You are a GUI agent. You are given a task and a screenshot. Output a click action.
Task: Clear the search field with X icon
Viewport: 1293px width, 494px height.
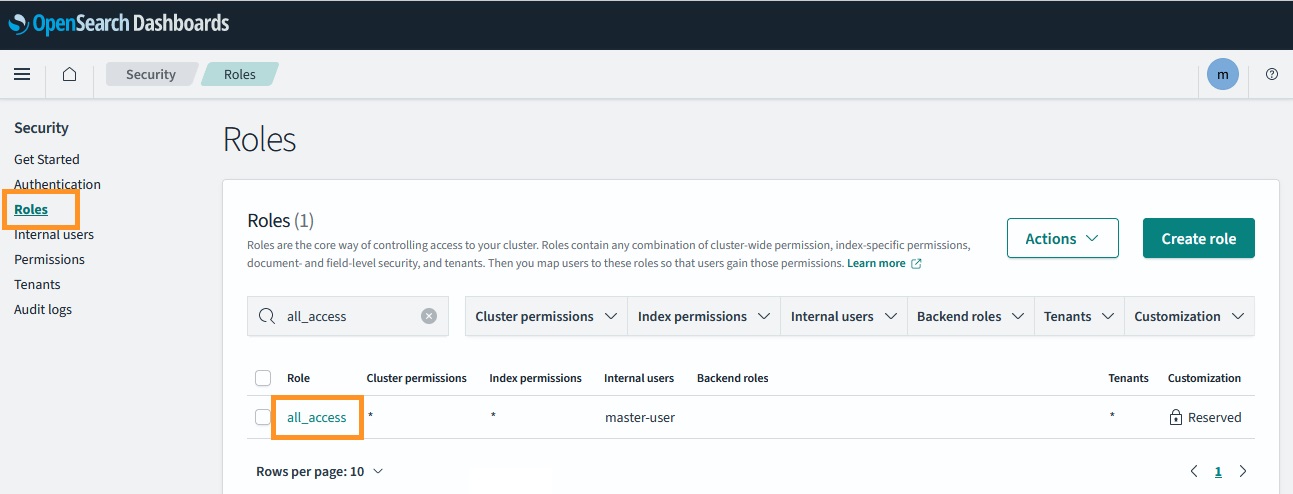pyautogui.click(x=429, y=316)
